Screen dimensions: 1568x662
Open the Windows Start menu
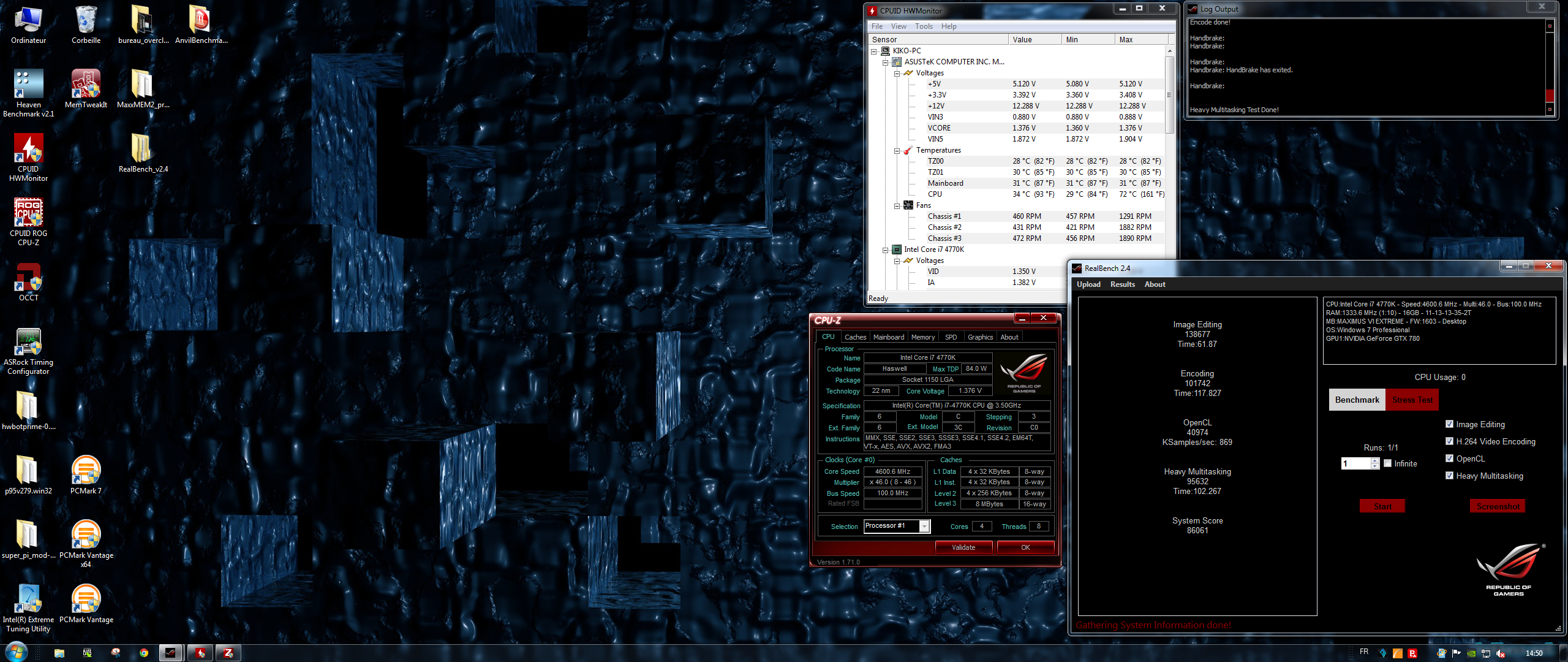coord(16,652)
